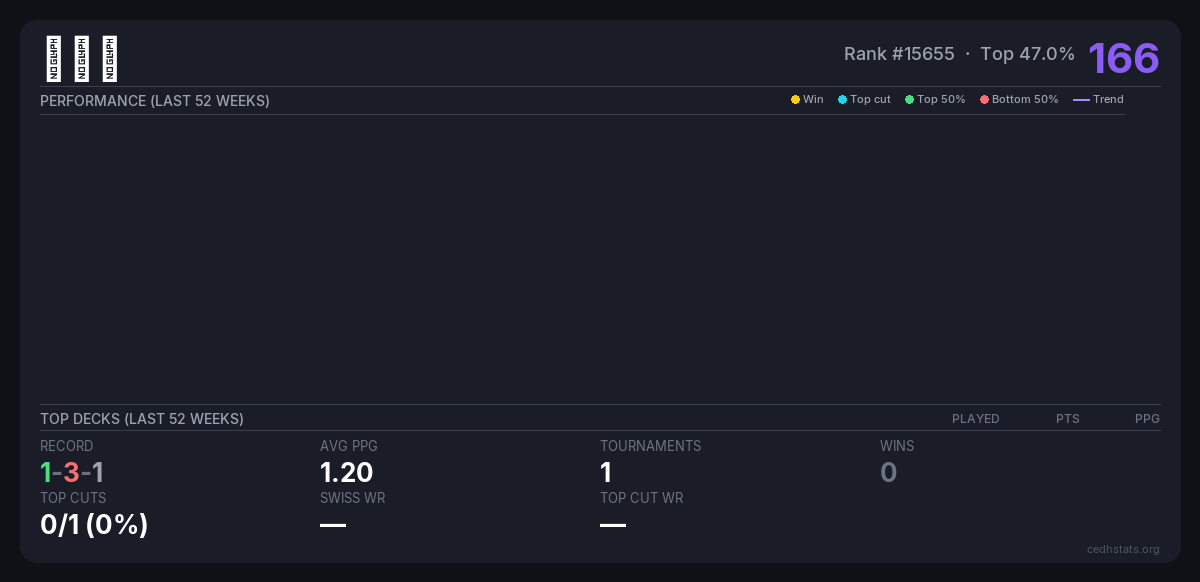The width and height of the screenshot is (1200, 582).
Task: Select the Performance (Last 52 Weeks) heading
Action: 155,101
